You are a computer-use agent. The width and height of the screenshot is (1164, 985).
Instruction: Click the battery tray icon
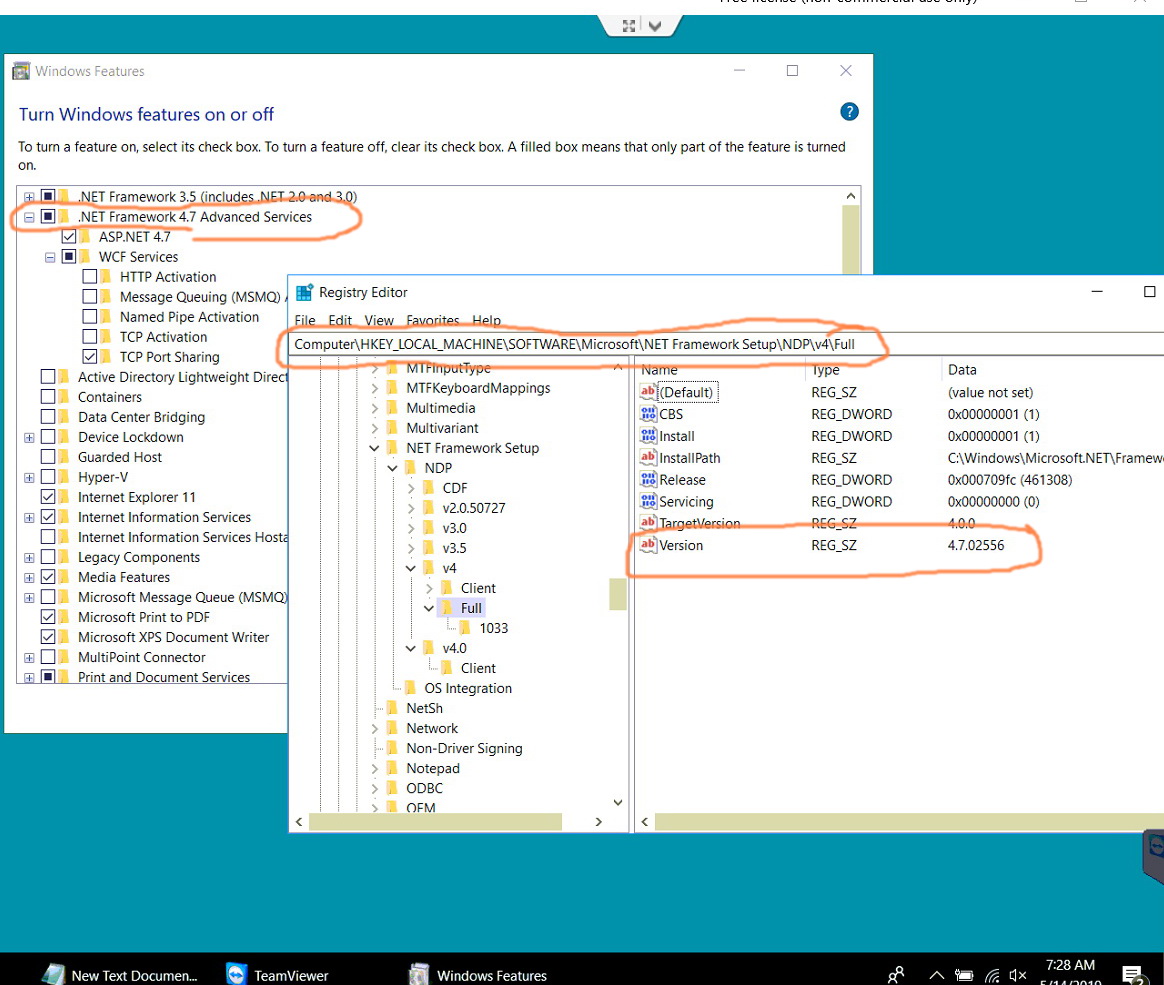click(x=964, y=975)
